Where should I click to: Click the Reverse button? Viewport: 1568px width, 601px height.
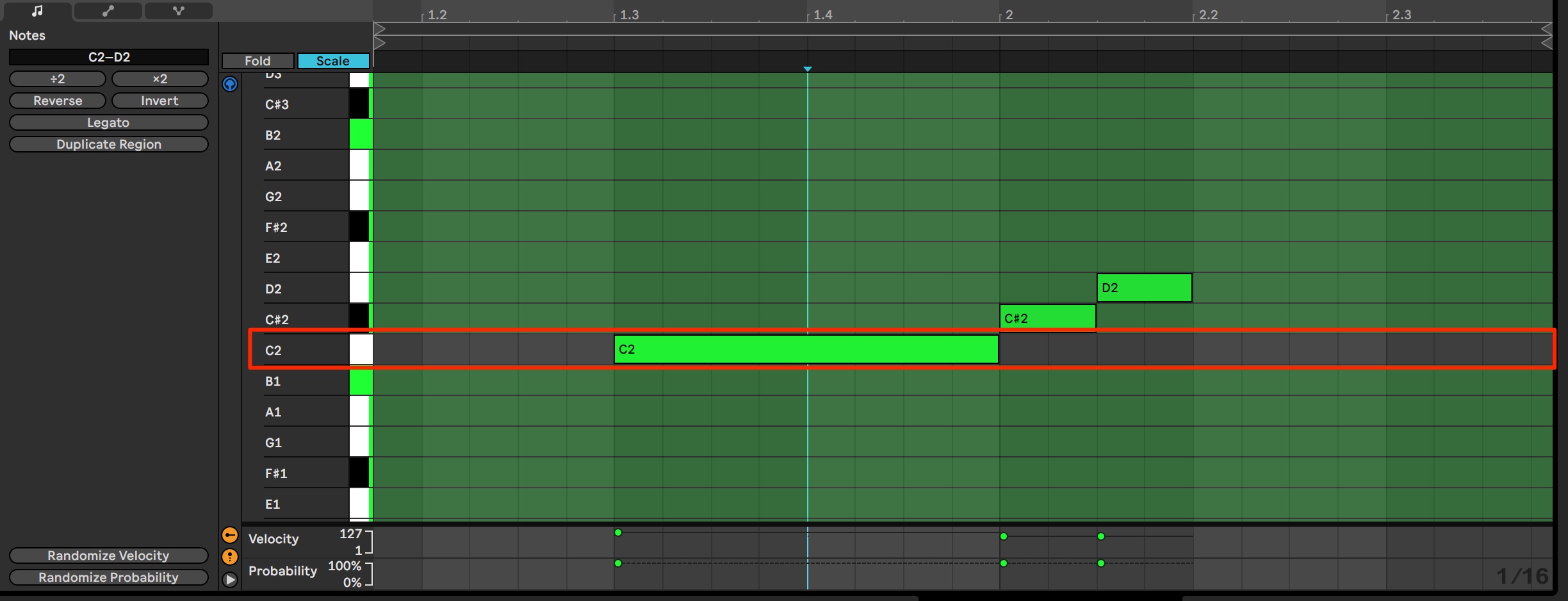point(58,101)
